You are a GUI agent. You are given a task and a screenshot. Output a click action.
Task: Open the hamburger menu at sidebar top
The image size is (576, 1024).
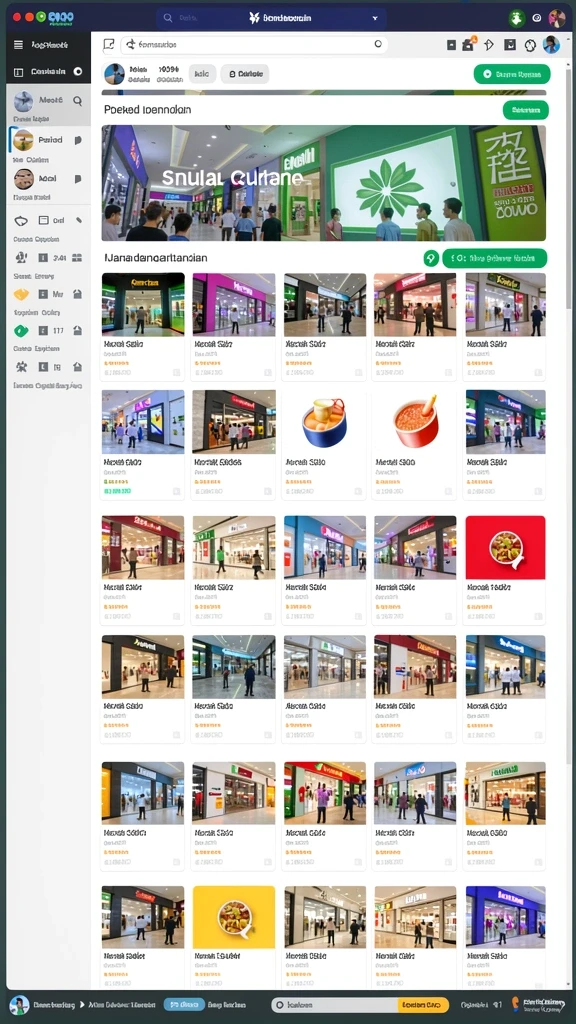(18, 45)
